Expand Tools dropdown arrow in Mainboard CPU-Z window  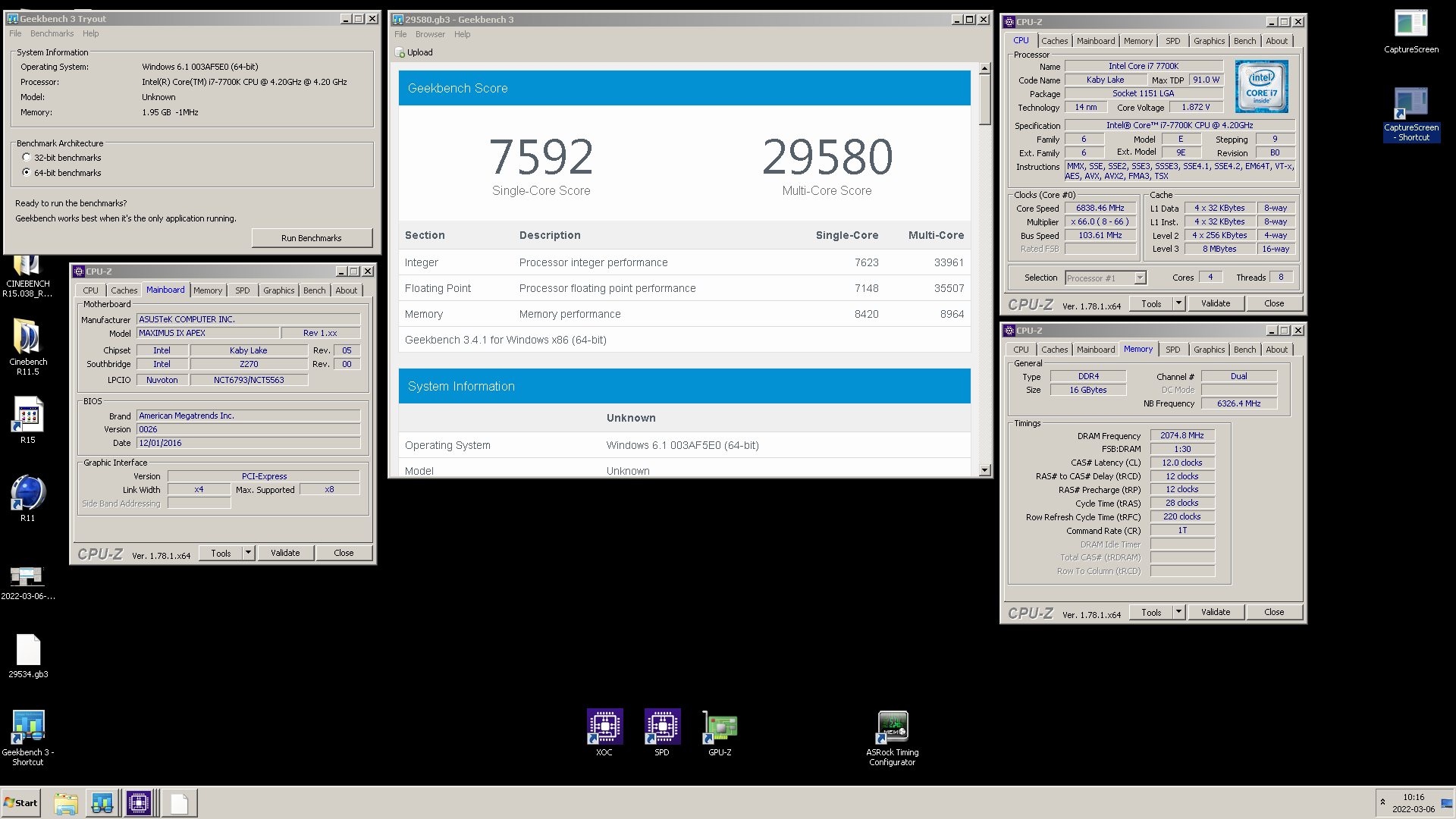(248, 553)
